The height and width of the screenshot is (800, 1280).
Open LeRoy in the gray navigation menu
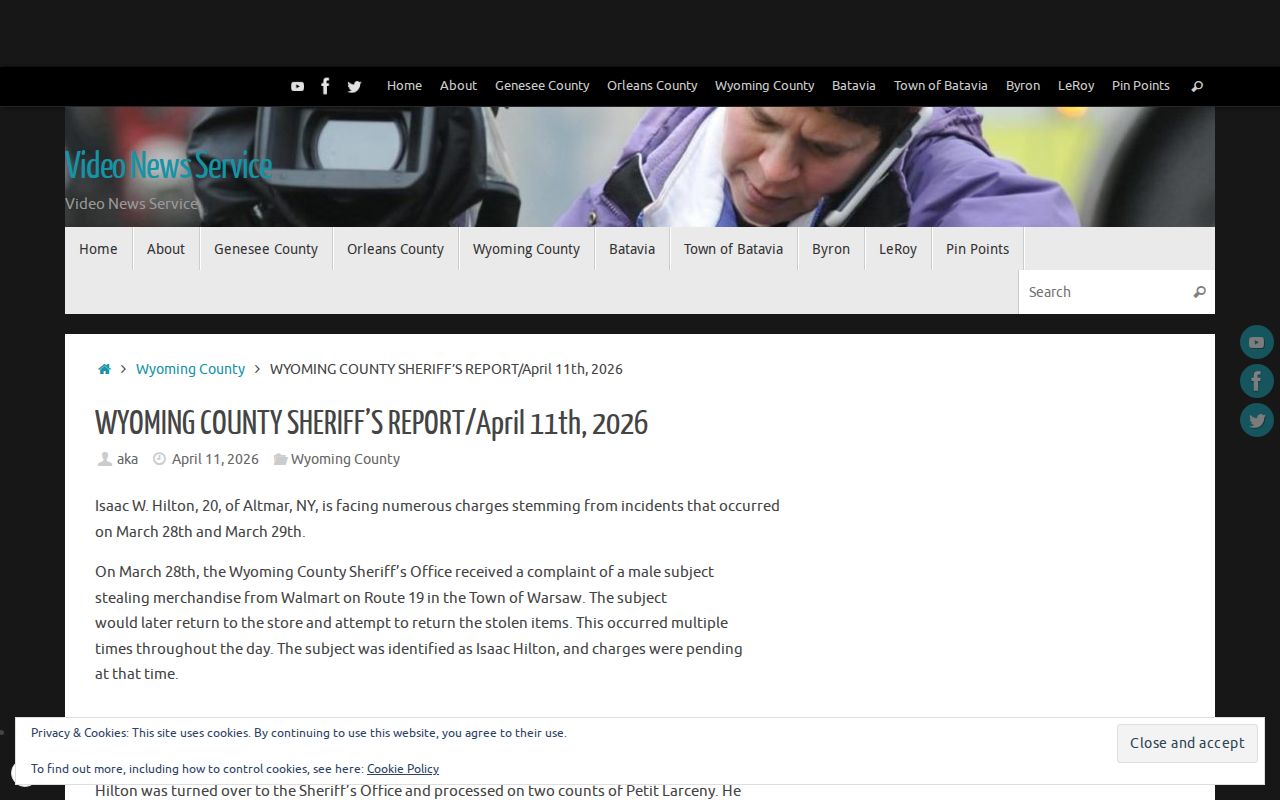pos(898,249)
